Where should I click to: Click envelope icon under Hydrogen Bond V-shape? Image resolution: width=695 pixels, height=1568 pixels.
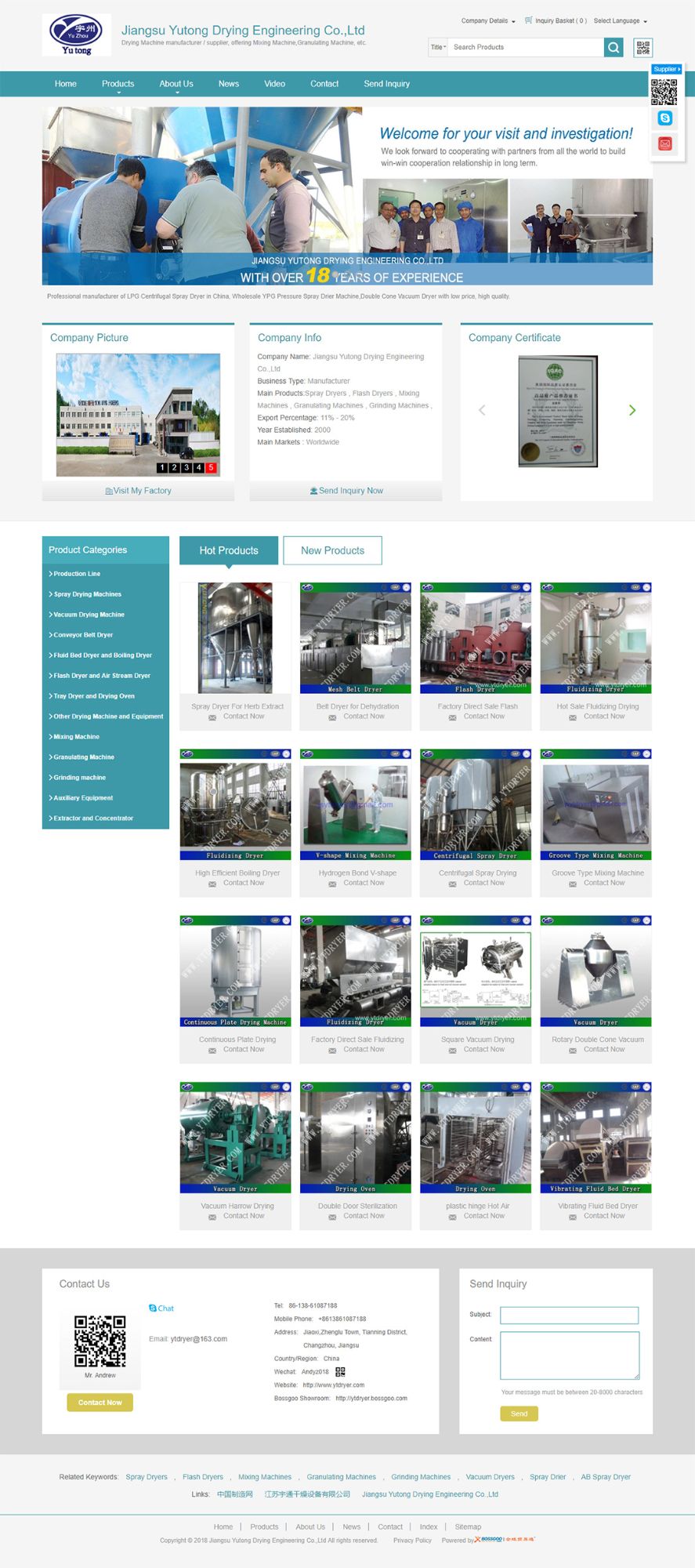click(332, 884)
